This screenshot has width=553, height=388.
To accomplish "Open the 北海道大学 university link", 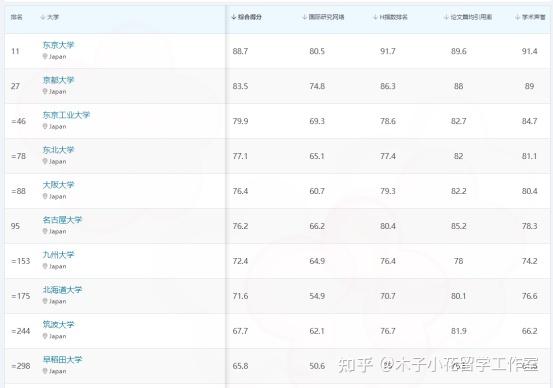I will click(62, 290).
